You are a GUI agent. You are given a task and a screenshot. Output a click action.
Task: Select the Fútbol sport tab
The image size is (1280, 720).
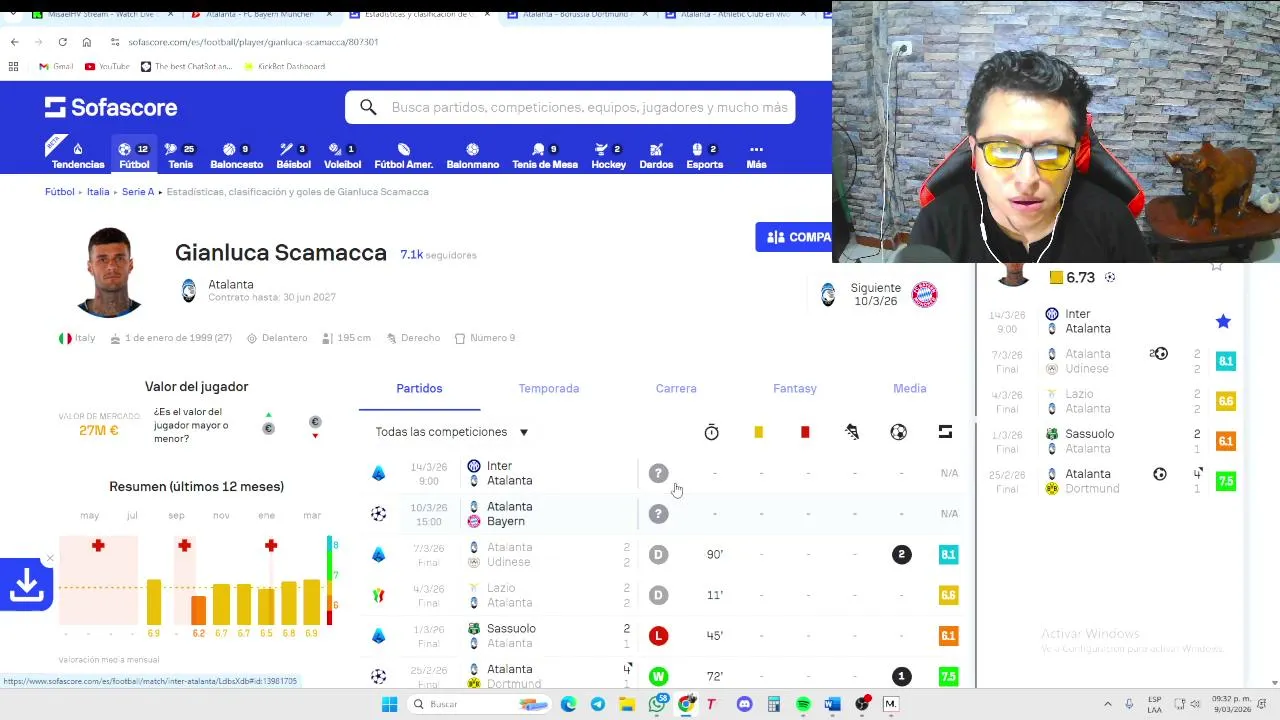point(134,156)
